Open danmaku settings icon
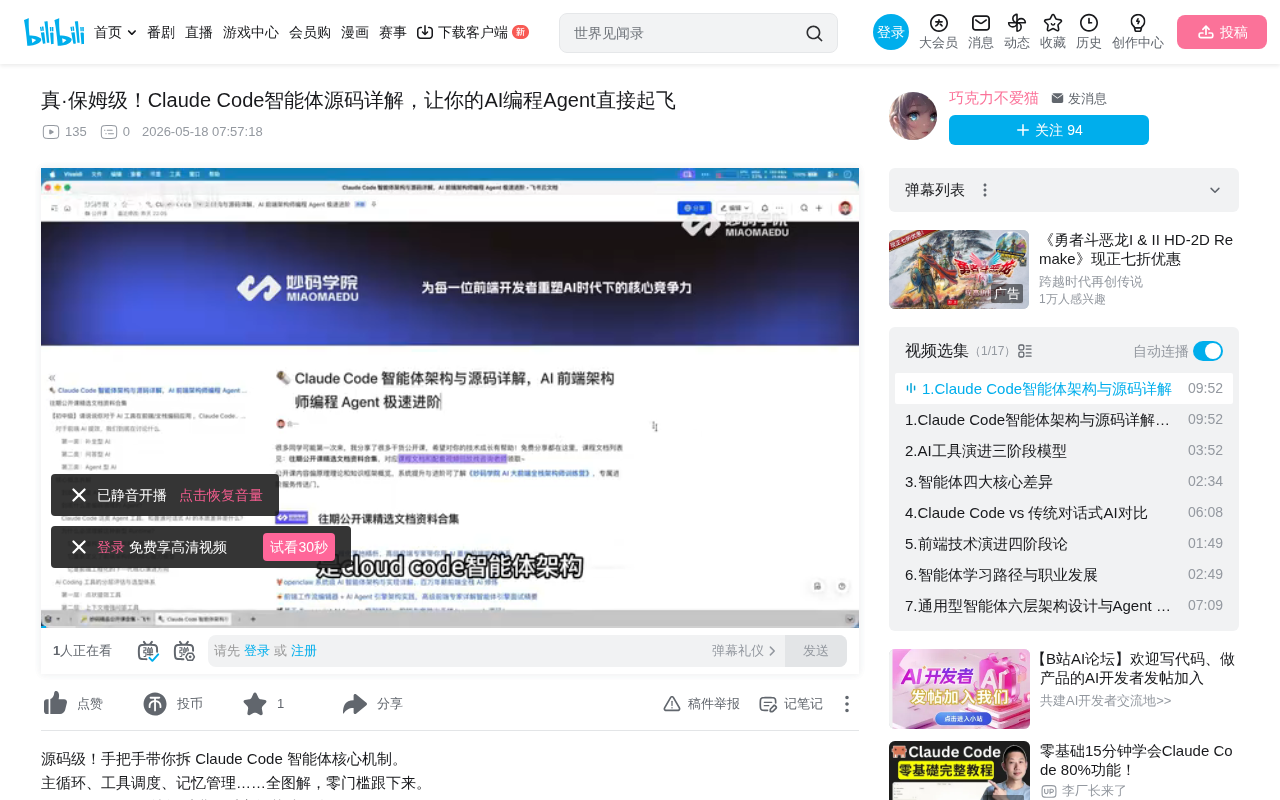Screen dimensions: 1280x800 184,651
